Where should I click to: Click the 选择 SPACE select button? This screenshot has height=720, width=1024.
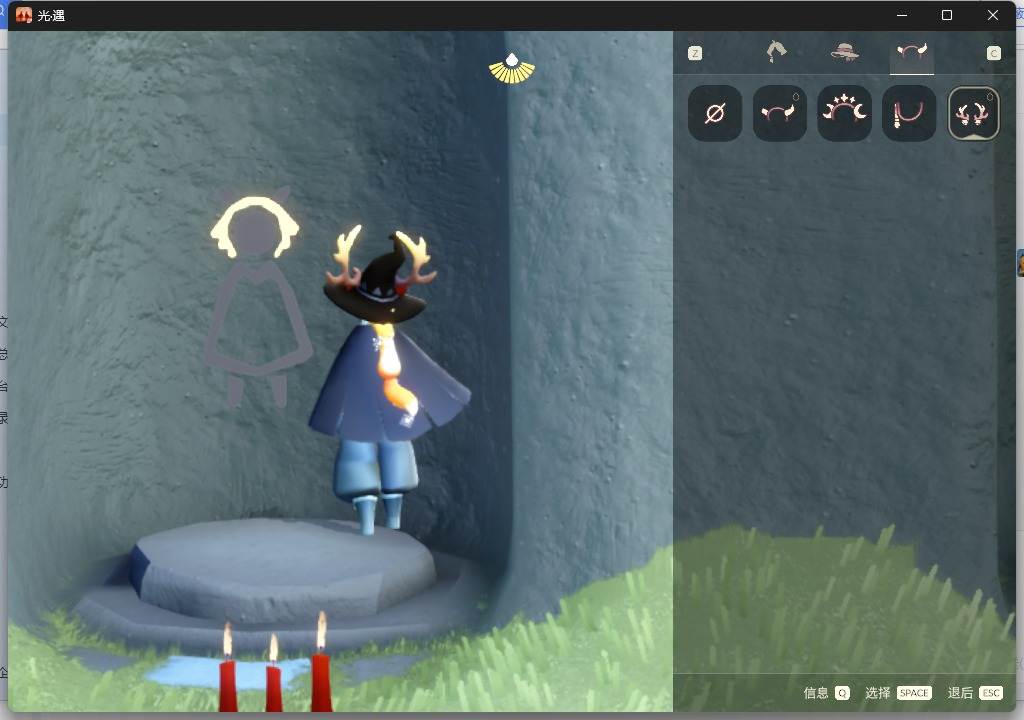(x=898, y=693)
